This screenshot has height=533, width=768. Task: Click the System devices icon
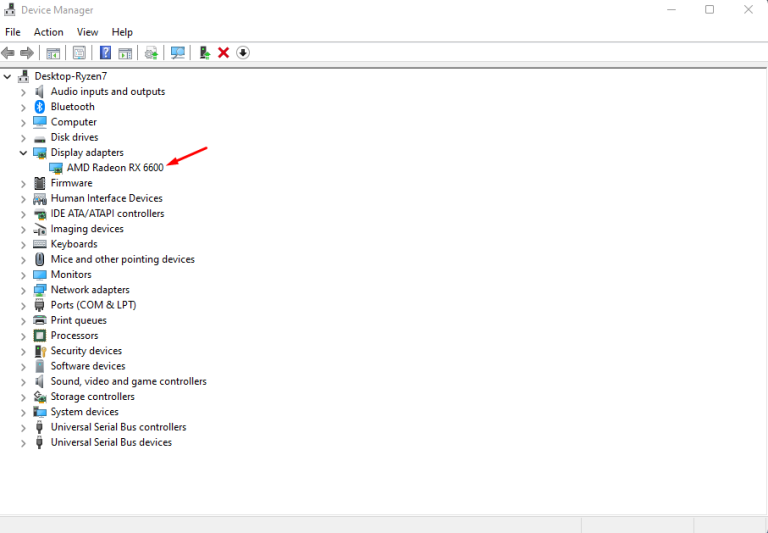click(x=40, y=412)
